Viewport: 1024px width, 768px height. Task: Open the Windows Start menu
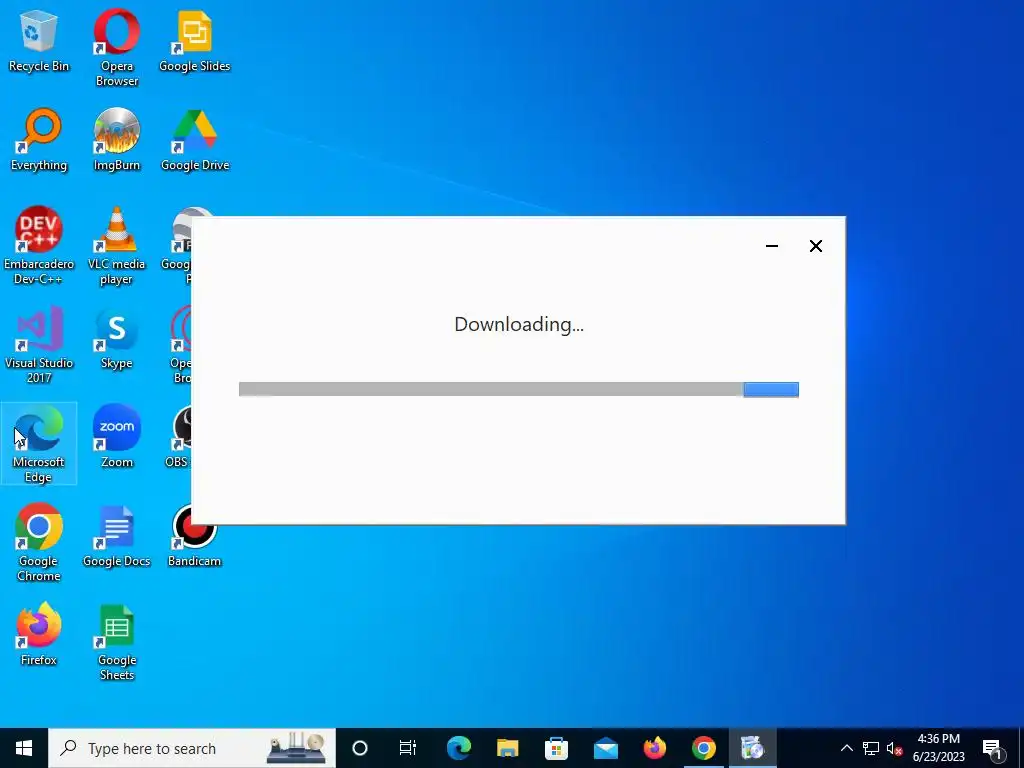click(24, 748)
